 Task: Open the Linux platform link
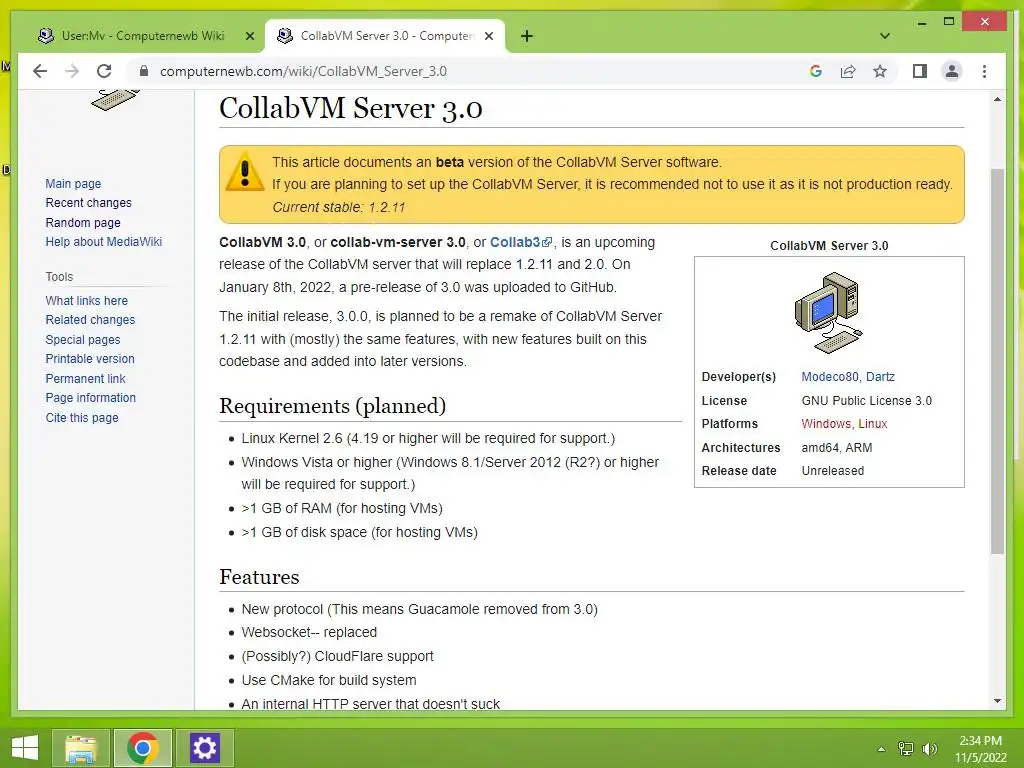click(x=872, y=424)
